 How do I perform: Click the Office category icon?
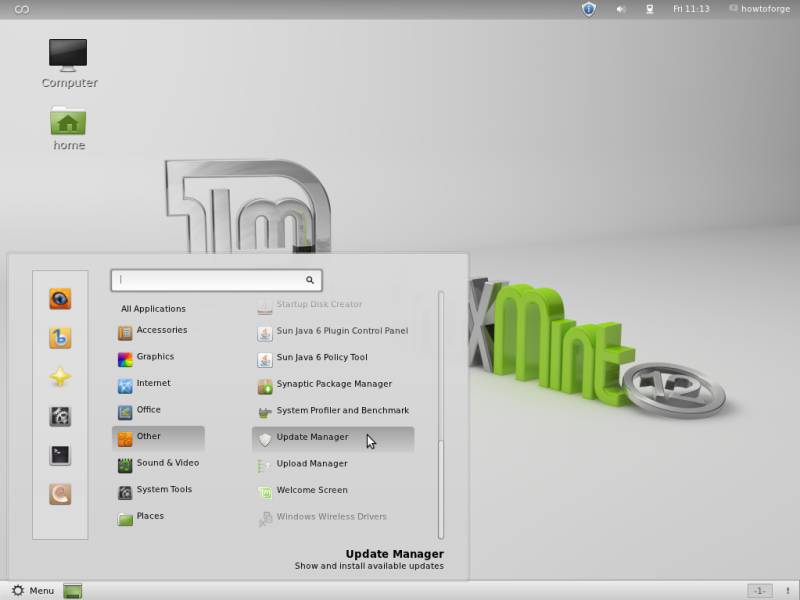point(125,412)
